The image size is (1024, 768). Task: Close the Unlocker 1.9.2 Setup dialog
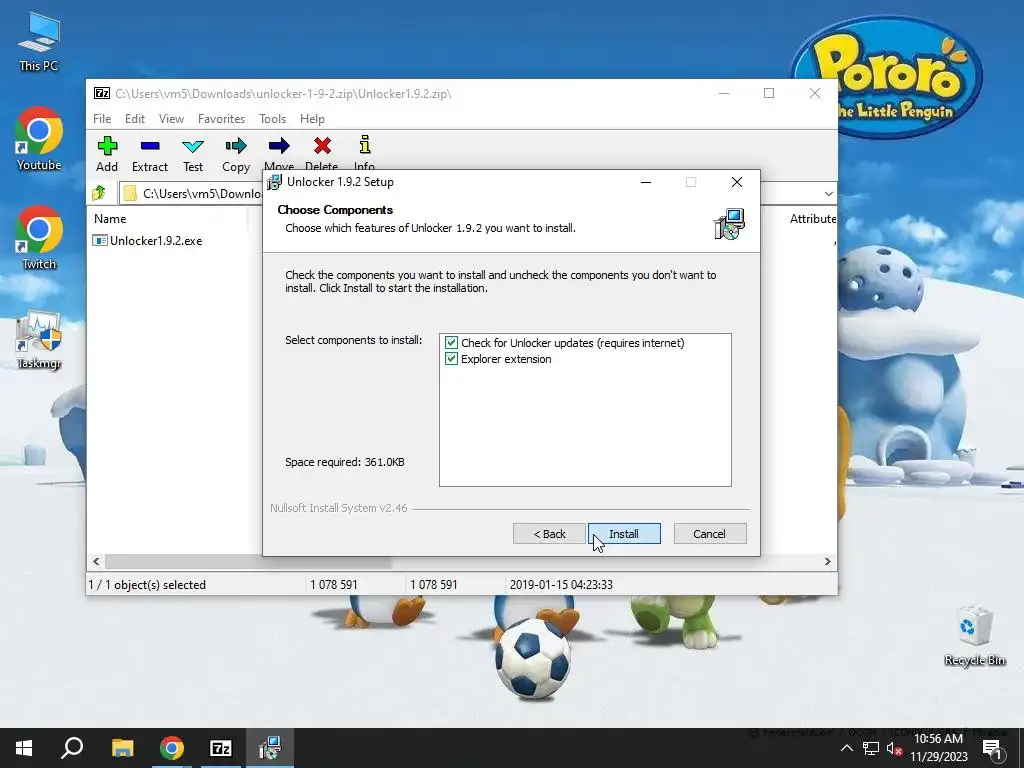737,182
